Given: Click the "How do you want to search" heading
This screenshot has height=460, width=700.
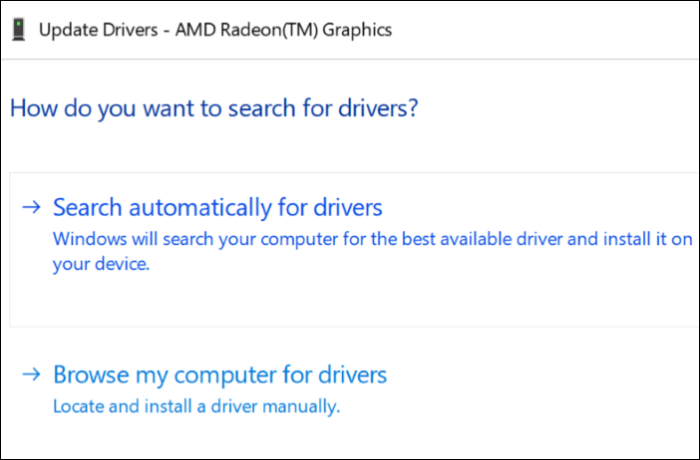Looking at the screenshot, I should pos(213,108).
